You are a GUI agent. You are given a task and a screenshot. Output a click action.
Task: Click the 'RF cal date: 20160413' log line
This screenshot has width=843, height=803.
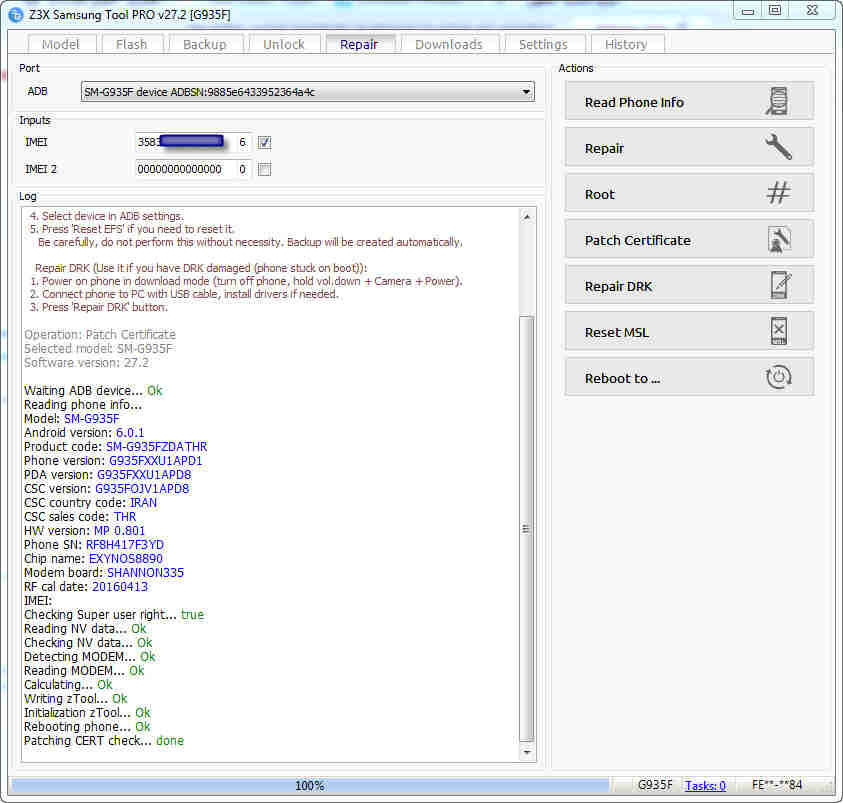pos(86,586)
